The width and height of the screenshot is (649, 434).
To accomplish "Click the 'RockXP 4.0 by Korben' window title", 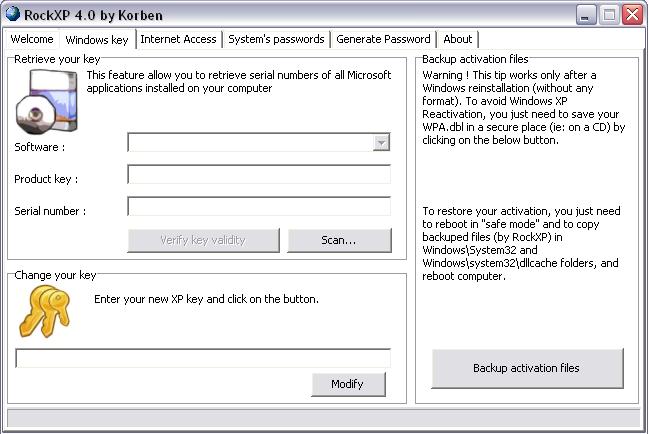I will click(93, 15).
